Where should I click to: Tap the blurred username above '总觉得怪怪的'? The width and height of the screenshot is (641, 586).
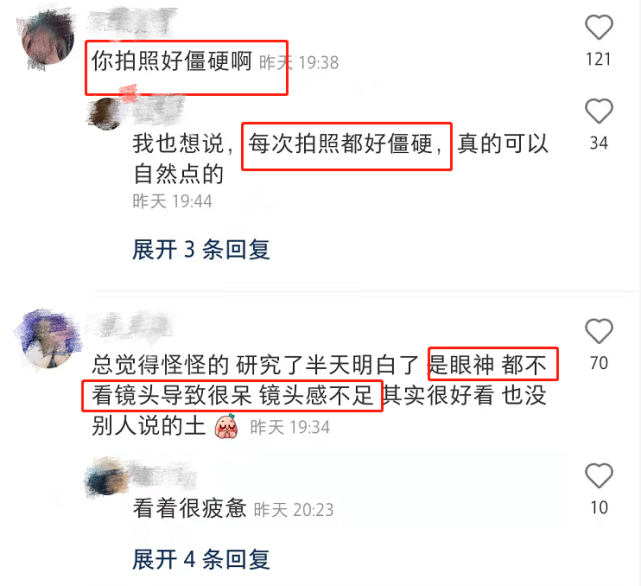coord(131,325)
